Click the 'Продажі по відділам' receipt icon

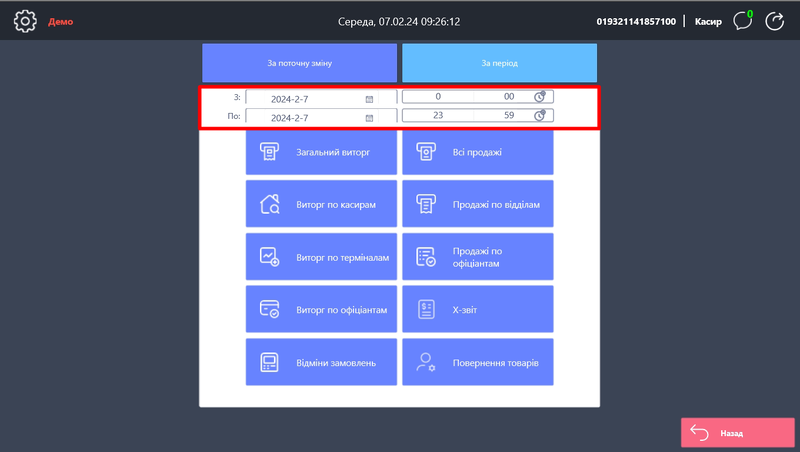(x=426, y=205)
